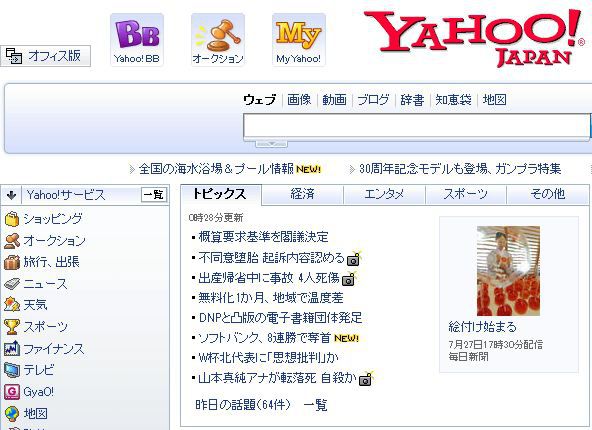
Task: Select the ブログ search tab
Action: (373, 100)
